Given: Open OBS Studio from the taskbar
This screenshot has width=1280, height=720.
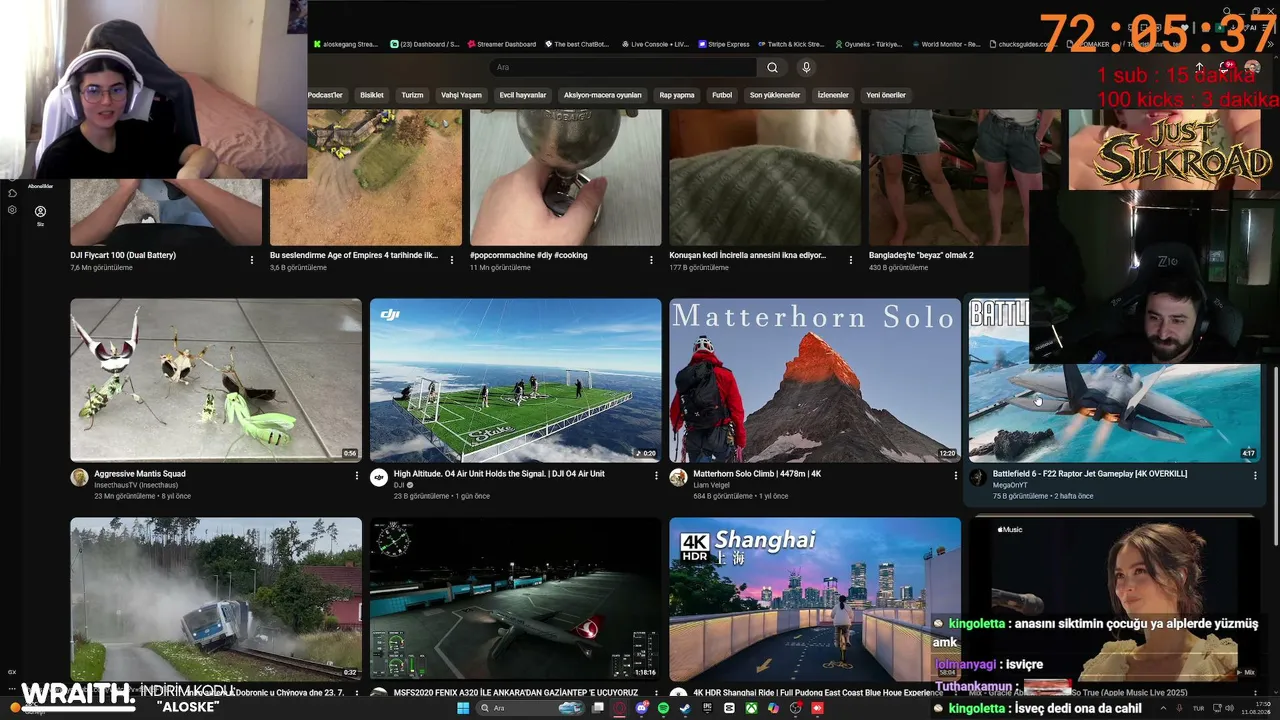Looking at the screenshot, I should click(795, 708).
